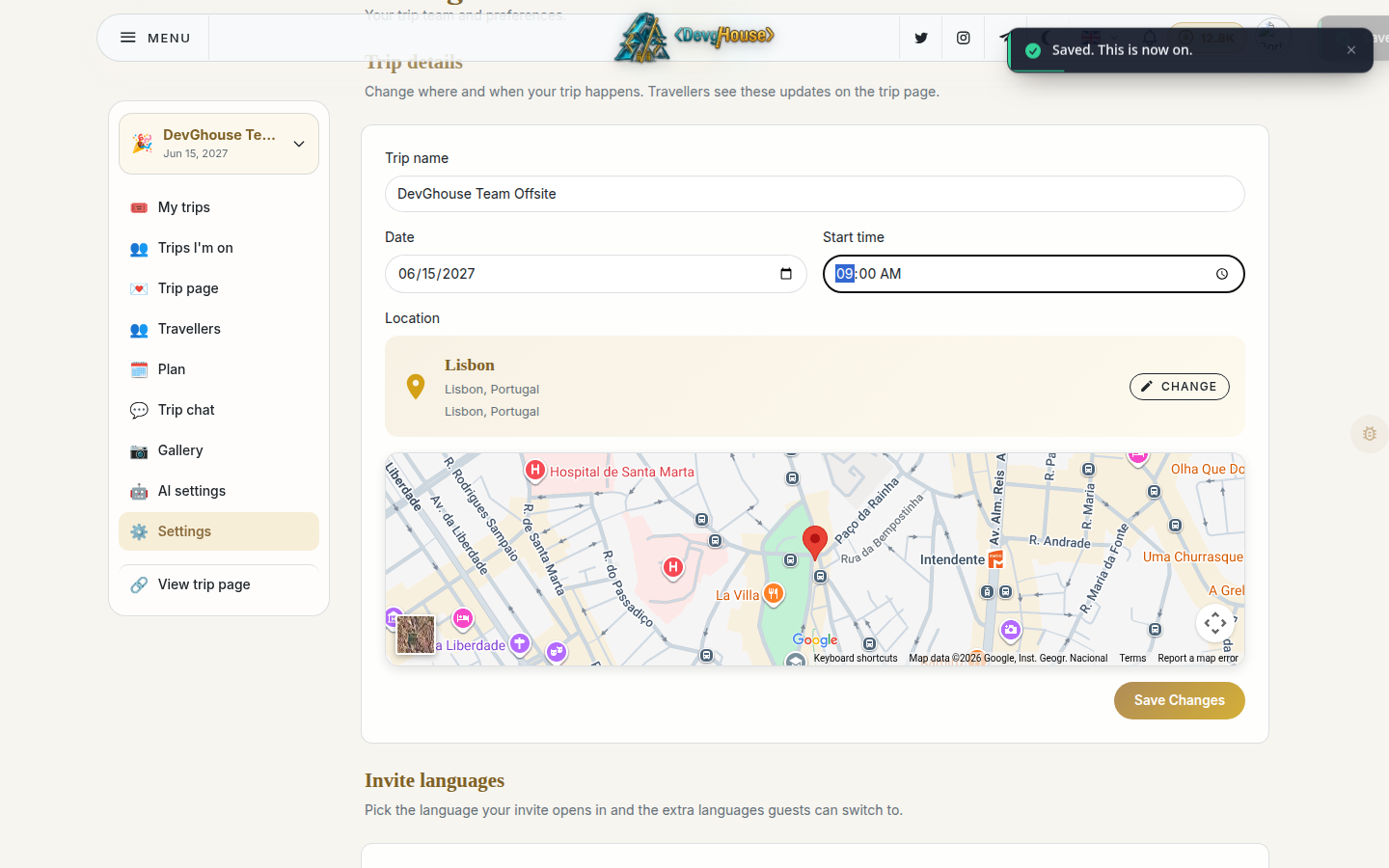Open map Keyboard shortcuts

click(x=856, y=659)
